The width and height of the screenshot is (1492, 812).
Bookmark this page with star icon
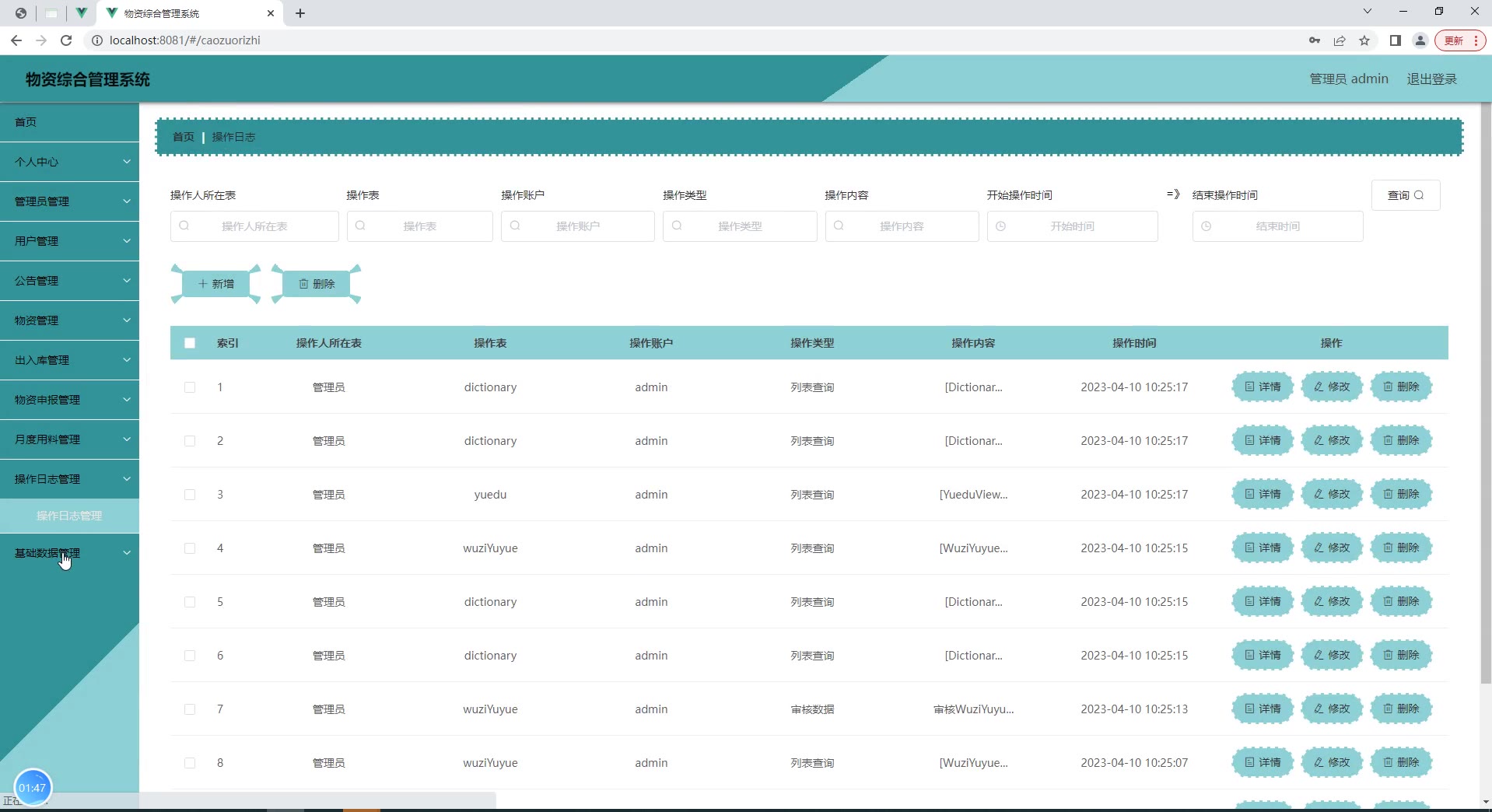point(1364,40)
